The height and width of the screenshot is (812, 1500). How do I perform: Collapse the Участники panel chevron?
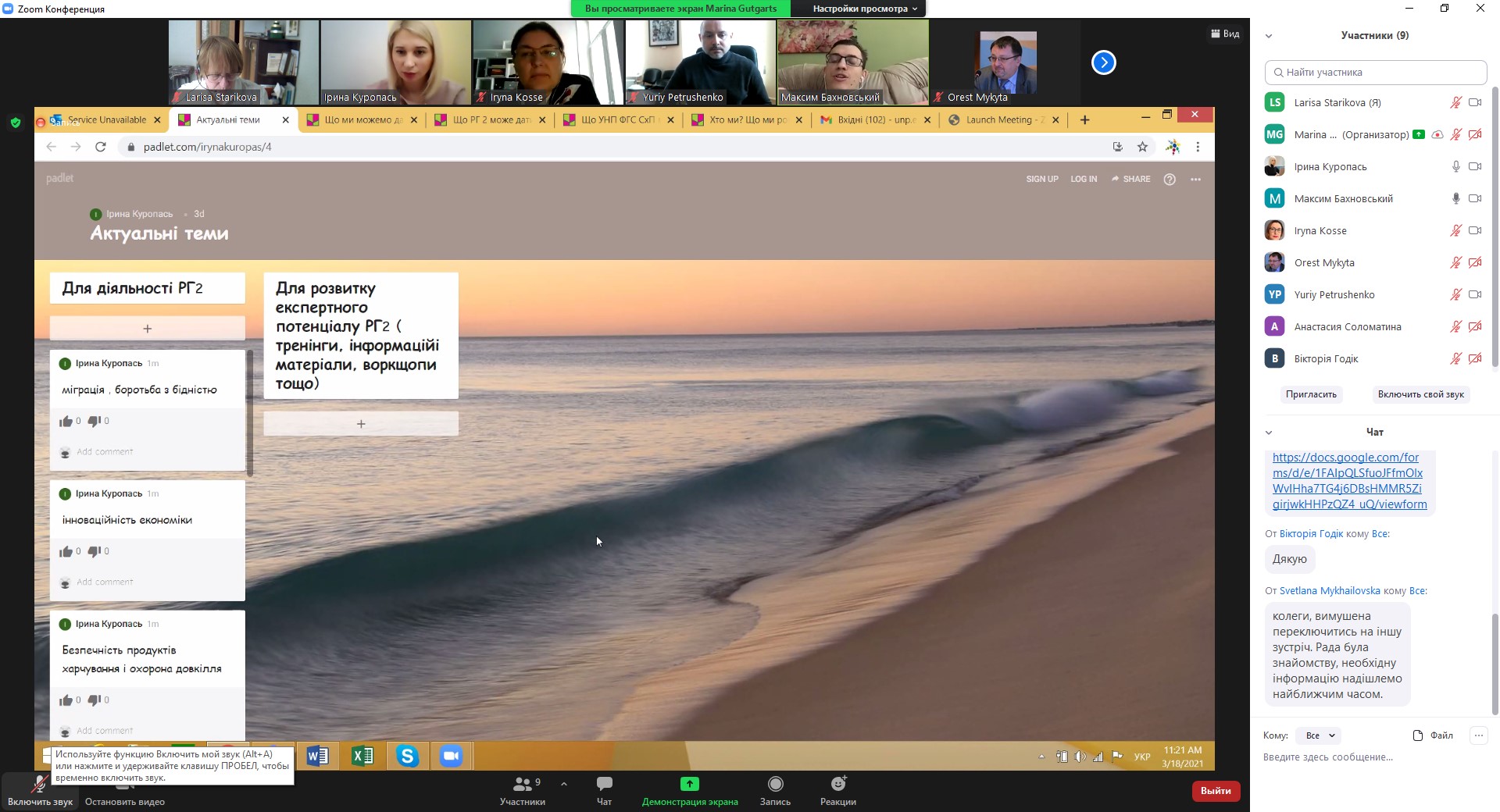pyautogui.click(x=1269, y=36)
